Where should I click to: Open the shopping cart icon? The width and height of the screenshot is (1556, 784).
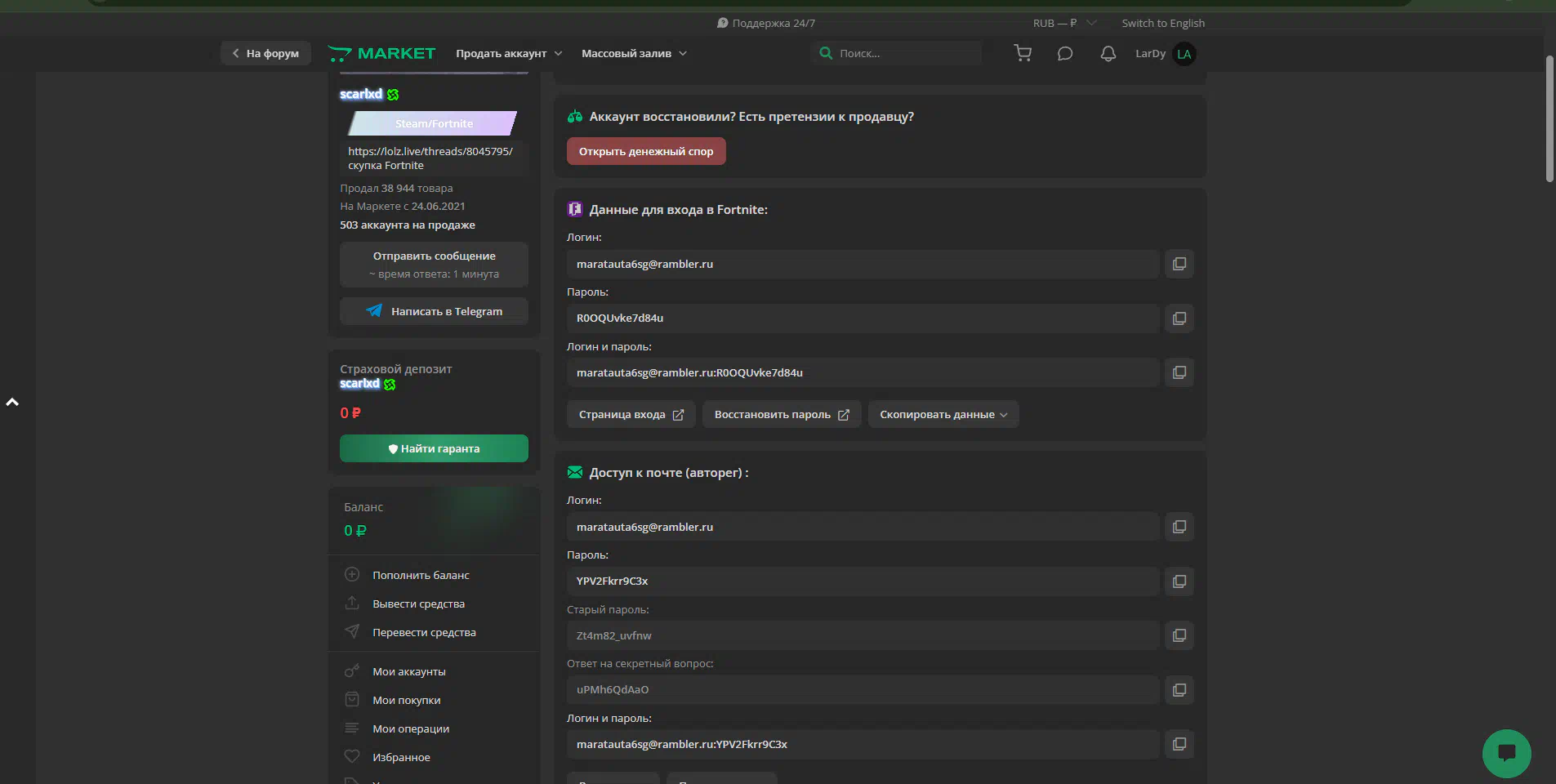1023,53
